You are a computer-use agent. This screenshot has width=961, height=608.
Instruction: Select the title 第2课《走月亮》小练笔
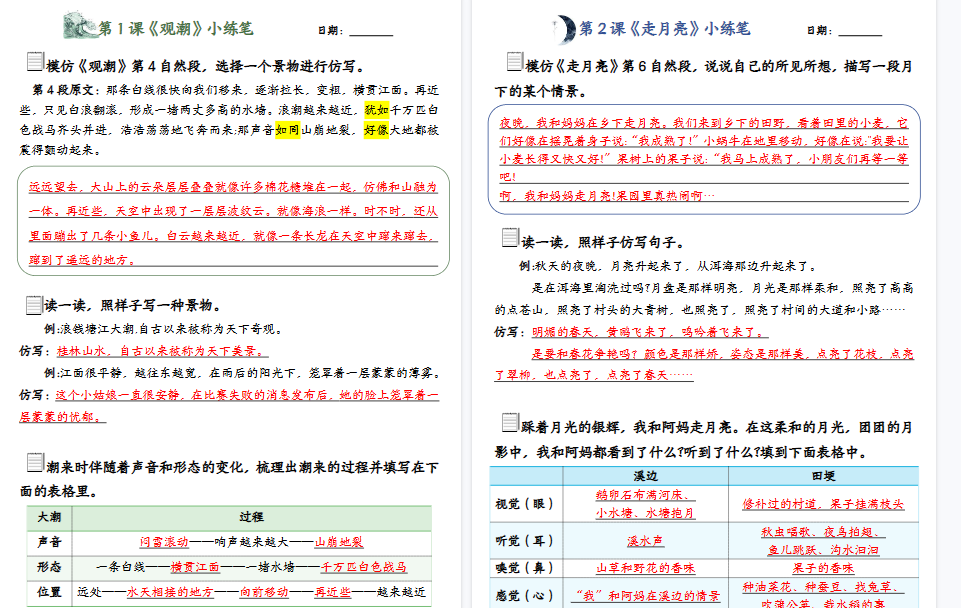(x=665, y=29)
